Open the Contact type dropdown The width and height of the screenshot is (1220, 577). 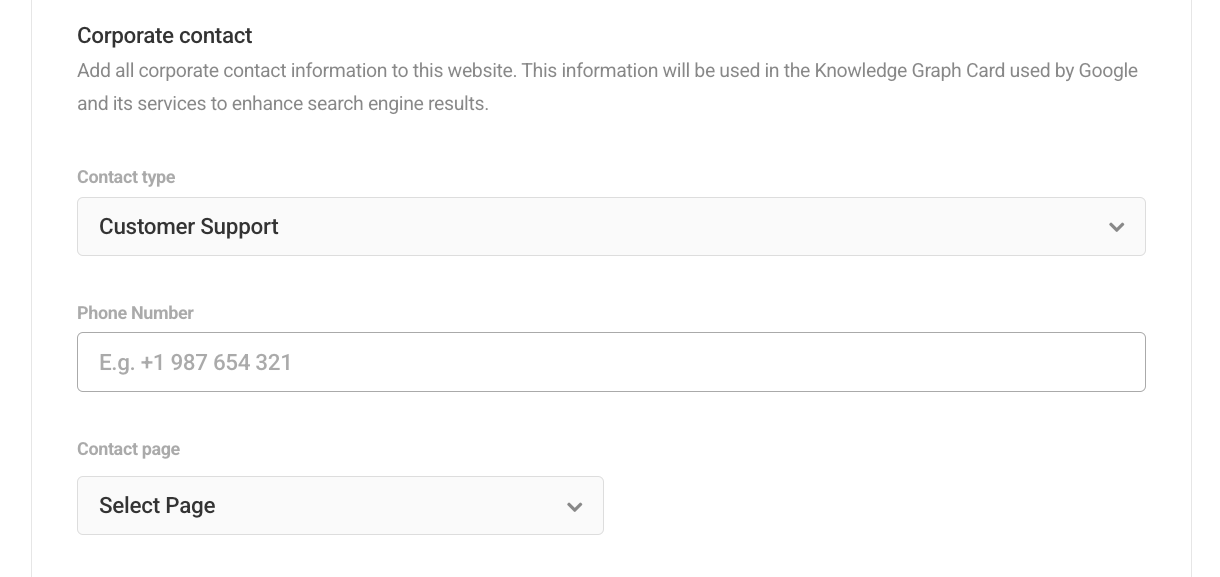point(610,227)
